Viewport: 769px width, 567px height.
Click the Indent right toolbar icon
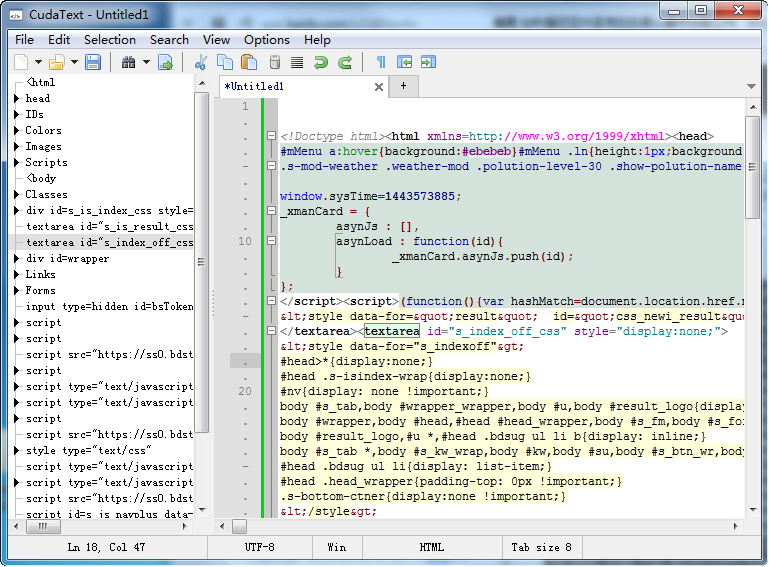pos(429,63)
